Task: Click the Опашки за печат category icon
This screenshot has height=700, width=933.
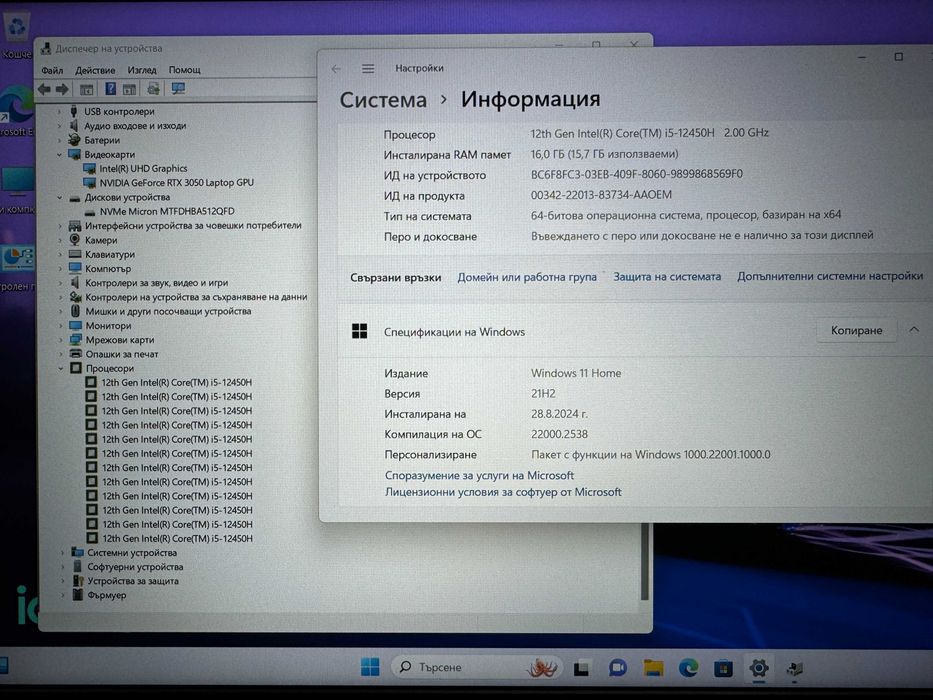Action: (76, 354)
